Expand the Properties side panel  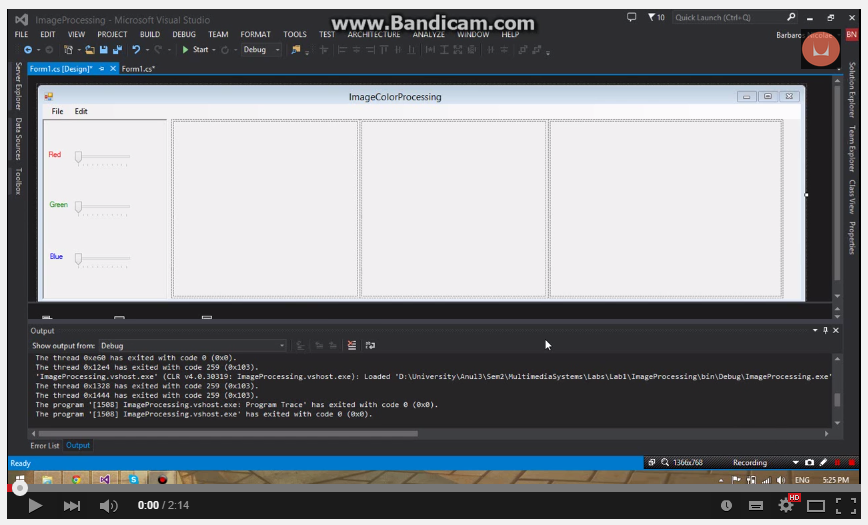coord(852,238)
